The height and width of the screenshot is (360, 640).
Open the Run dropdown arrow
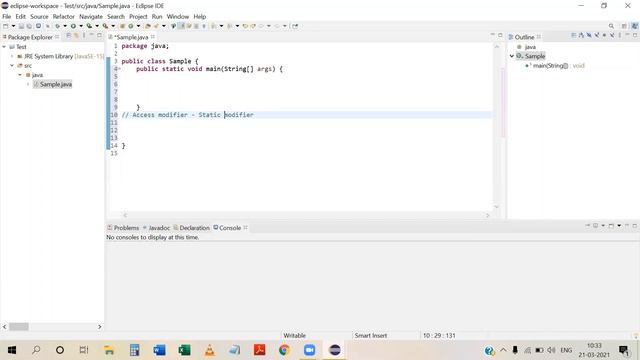[81, 26]
